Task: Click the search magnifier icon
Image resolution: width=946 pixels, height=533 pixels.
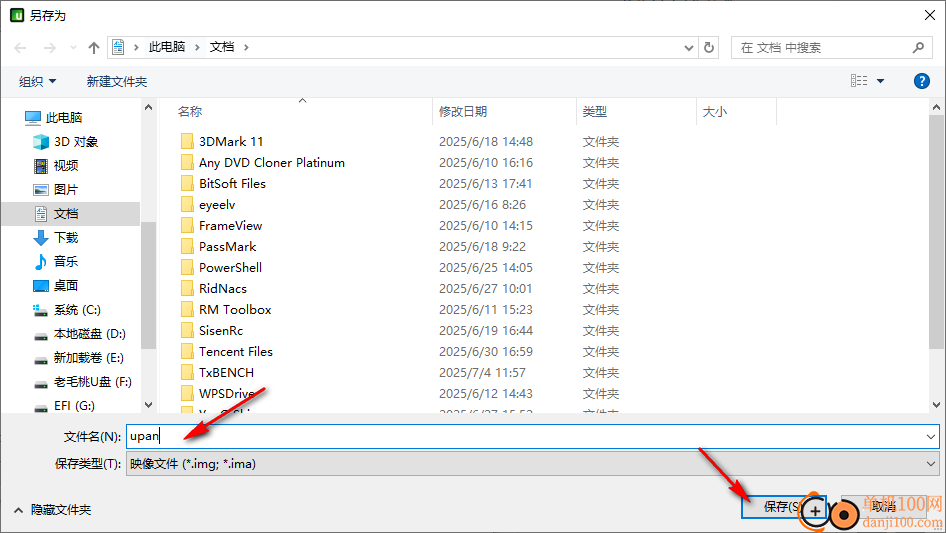Action: [918, 48]
